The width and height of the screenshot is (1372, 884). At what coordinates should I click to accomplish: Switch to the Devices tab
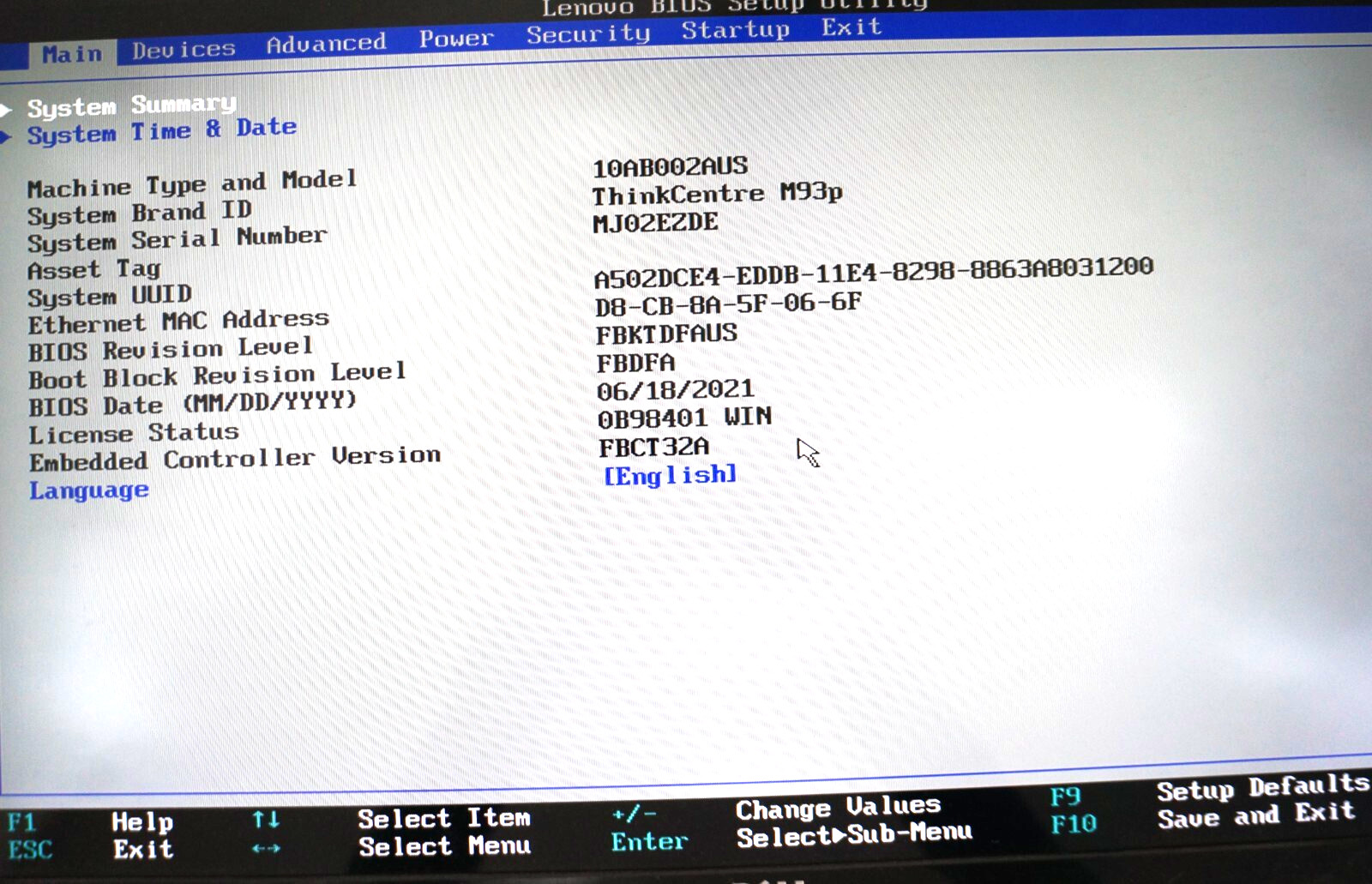(x=184, y=50)
